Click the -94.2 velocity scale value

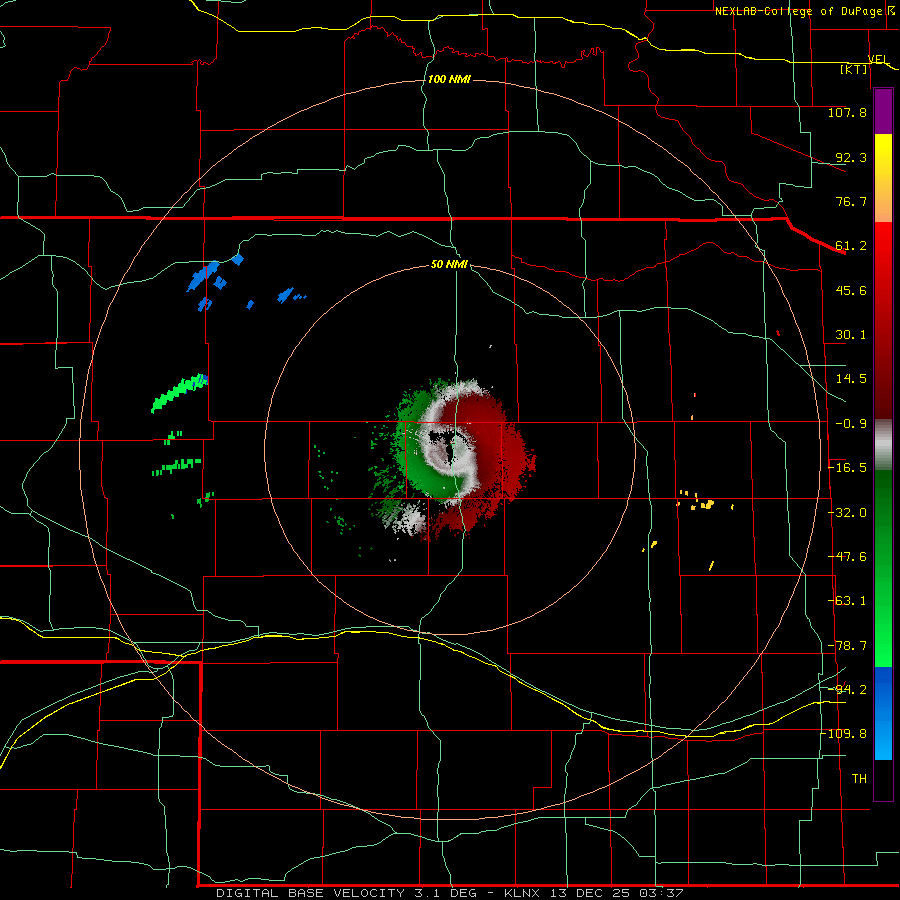[x=847, y=689]
